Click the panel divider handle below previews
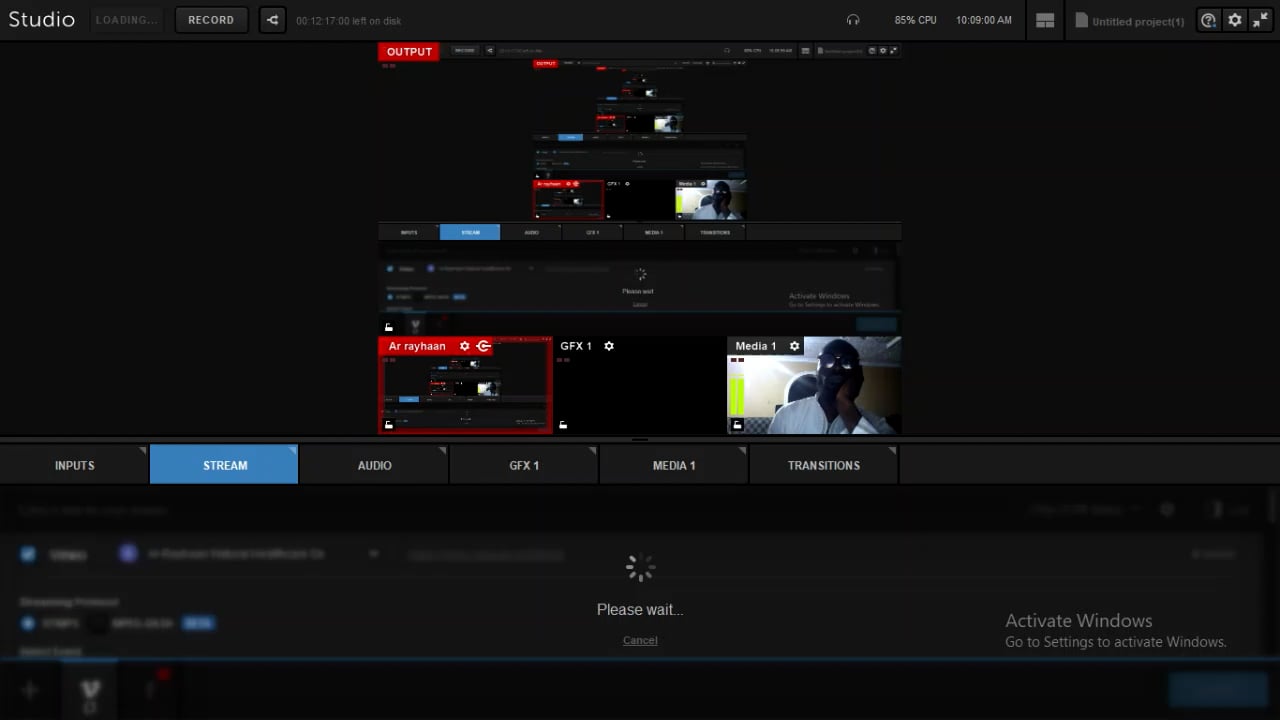 [x=640, y=439]
